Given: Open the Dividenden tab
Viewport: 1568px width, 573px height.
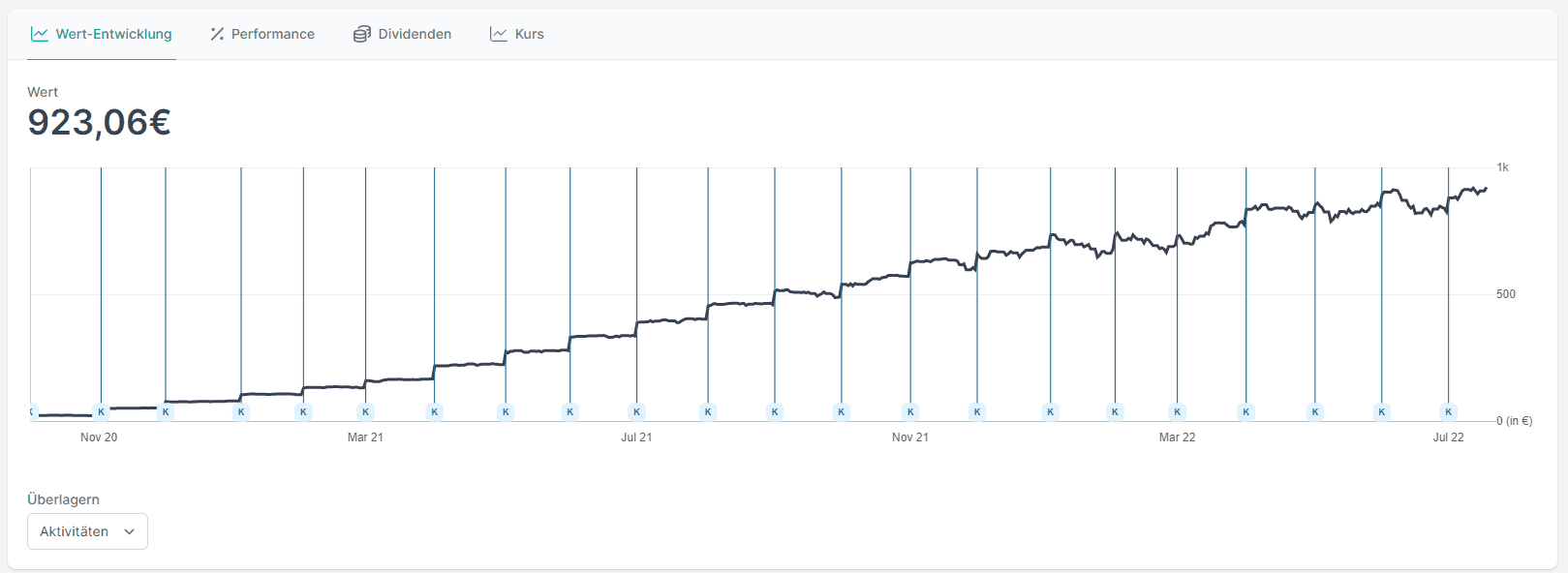Looking at the screenshot, I should point(415,34).
